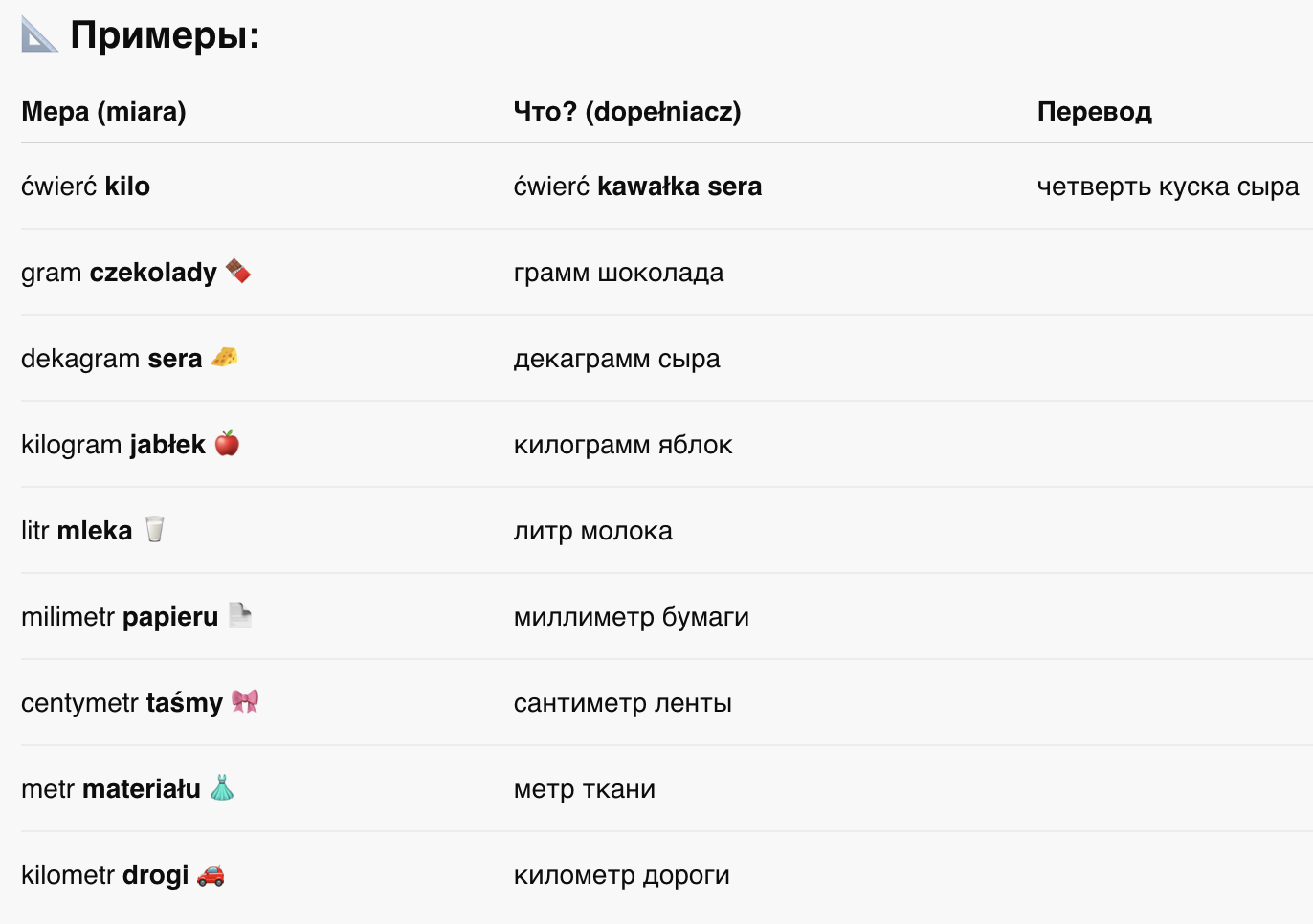Click the teal dress emoji

[222, 788]
